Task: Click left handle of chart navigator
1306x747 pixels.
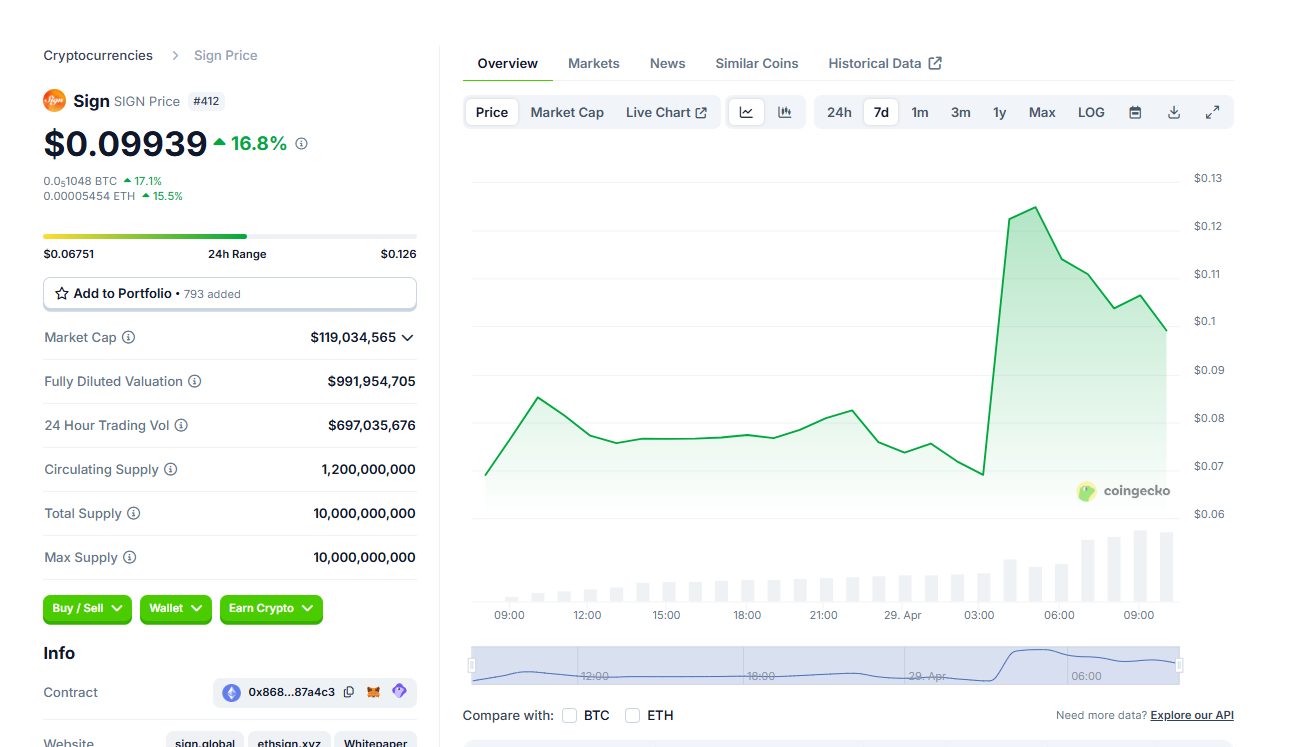Action: (473, 665)
